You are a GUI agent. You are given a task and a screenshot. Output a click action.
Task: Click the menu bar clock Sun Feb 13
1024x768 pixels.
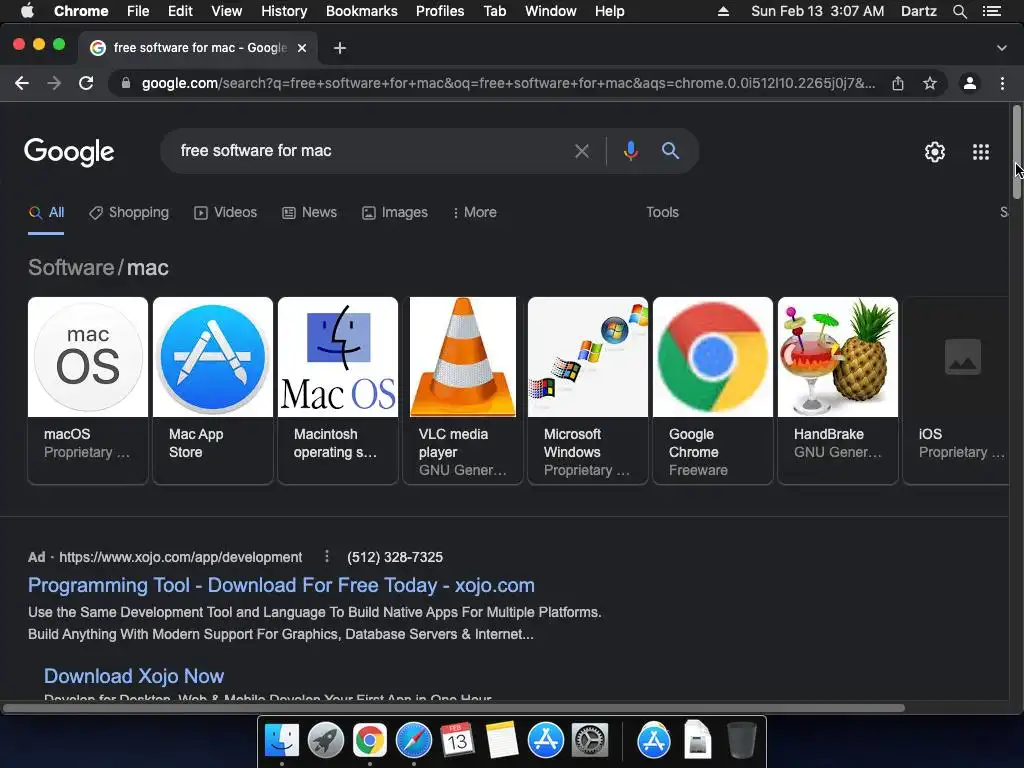(x=818, y=11)
